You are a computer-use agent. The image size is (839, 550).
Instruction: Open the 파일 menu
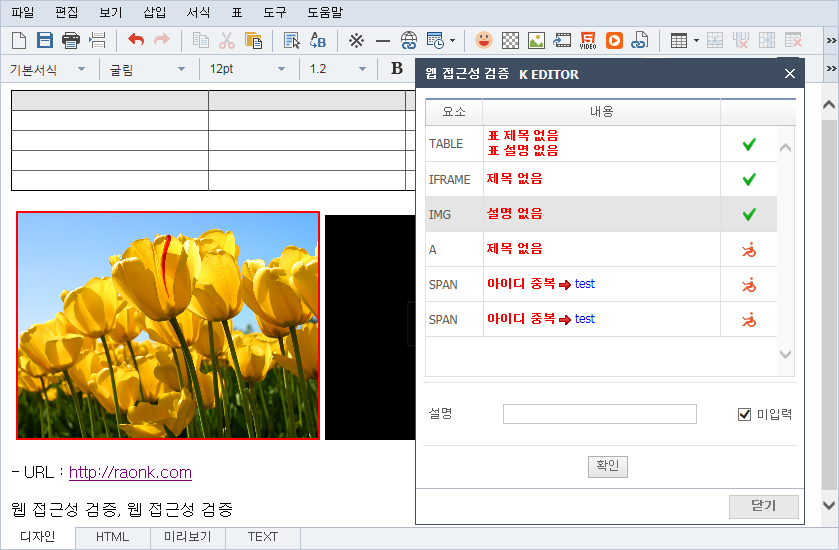(x=23, y=12)
